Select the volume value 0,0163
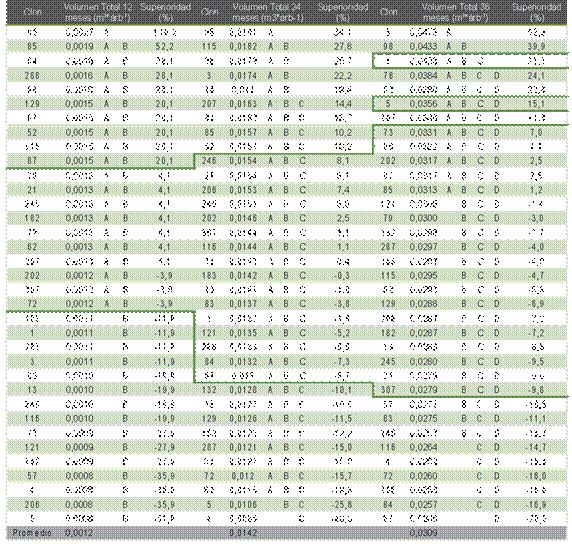 click(243, 104)
